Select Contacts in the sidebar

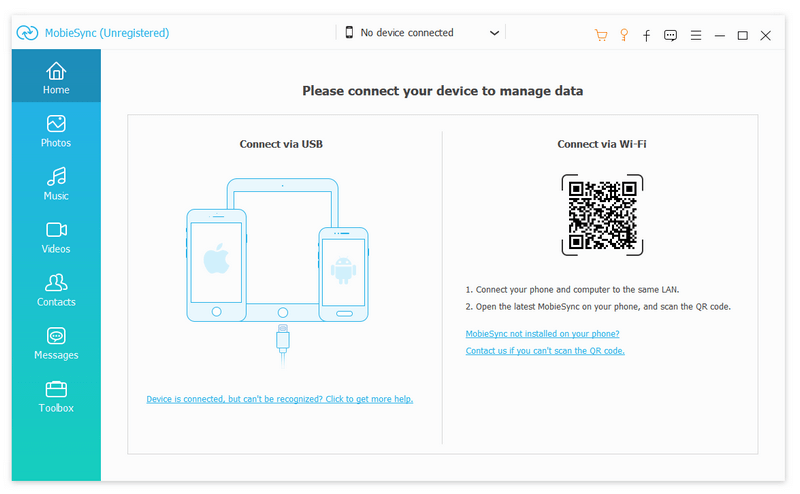point(56,290)
